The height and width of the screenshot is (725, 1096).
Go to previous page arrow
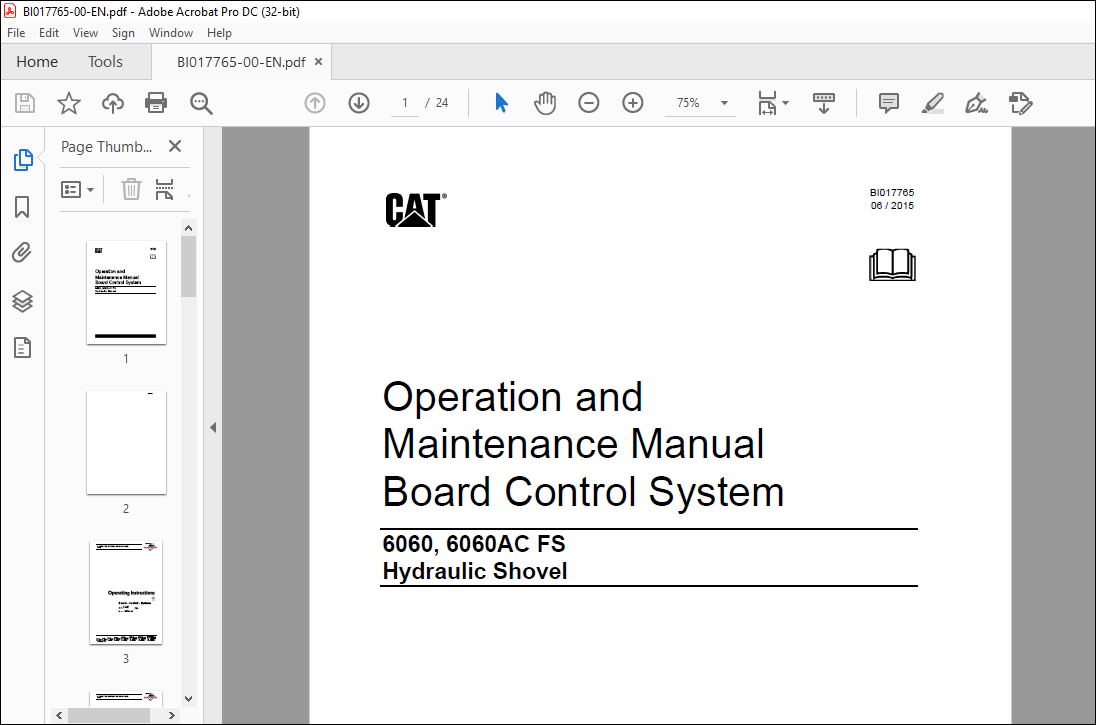pyautogui.click(x=315, y=103)
